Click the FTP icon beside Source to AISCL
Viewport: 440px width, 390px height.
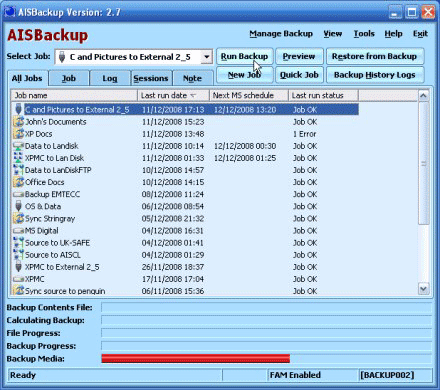(x=18, y=255)
